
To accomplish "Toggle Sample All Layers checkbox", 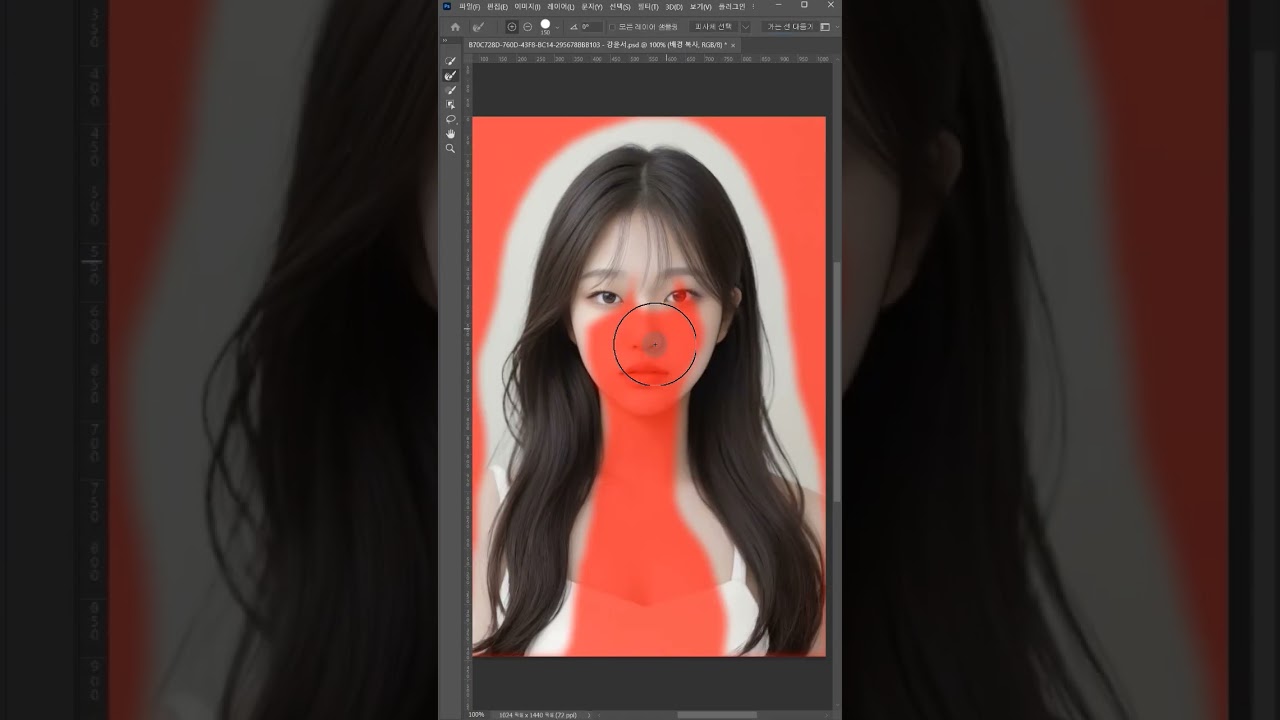I will pyautogui.click(x=612, y=27).
